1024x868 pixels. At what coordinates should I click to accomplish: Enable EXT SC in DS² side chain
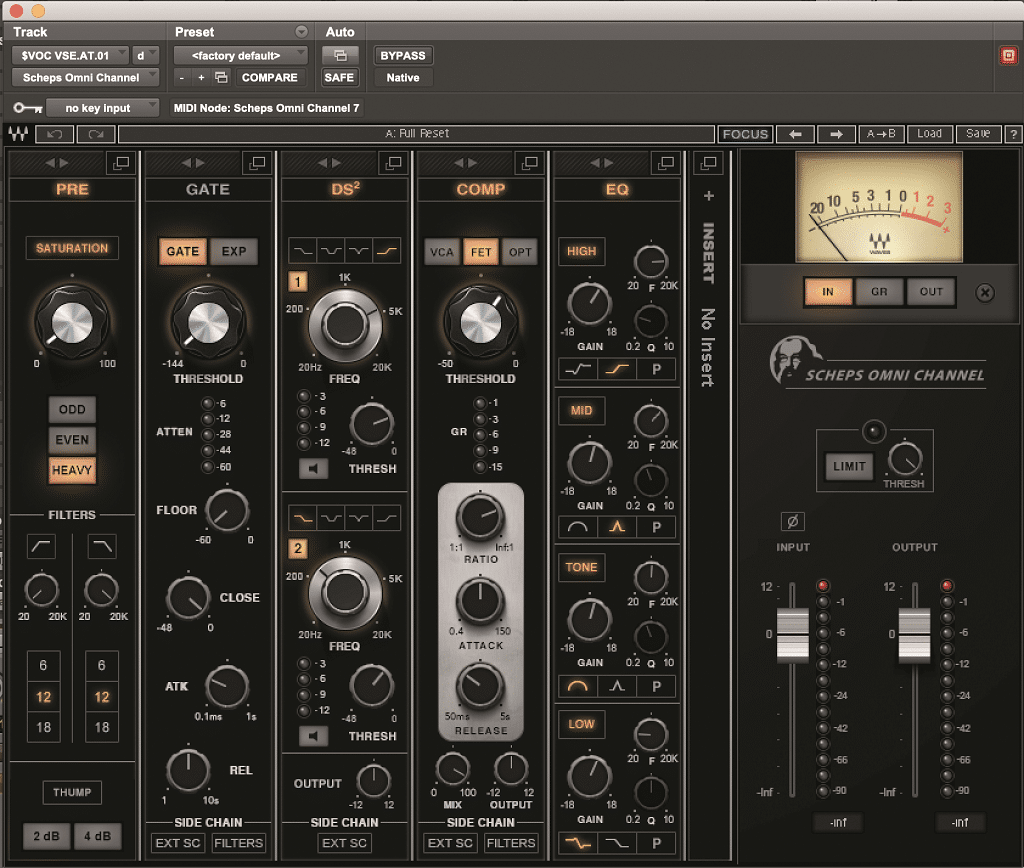pyautogui.click(x=344, y=843)
